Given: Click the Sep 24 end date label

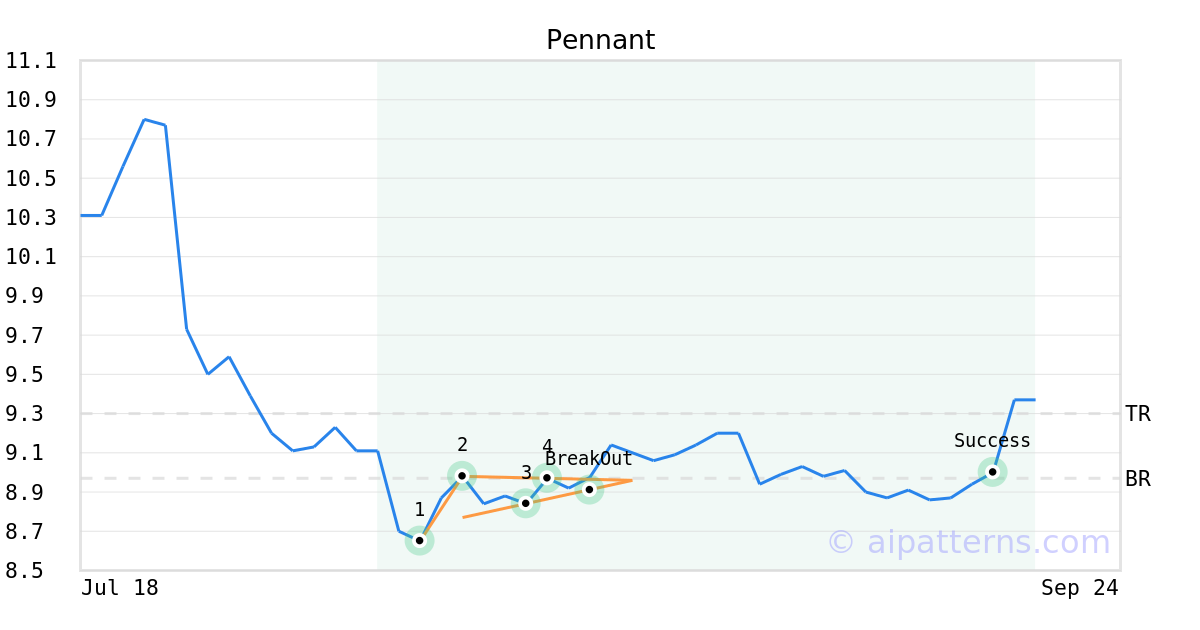Looking at the screenshot, I should pyautogui.click(x=1079, y=588).
